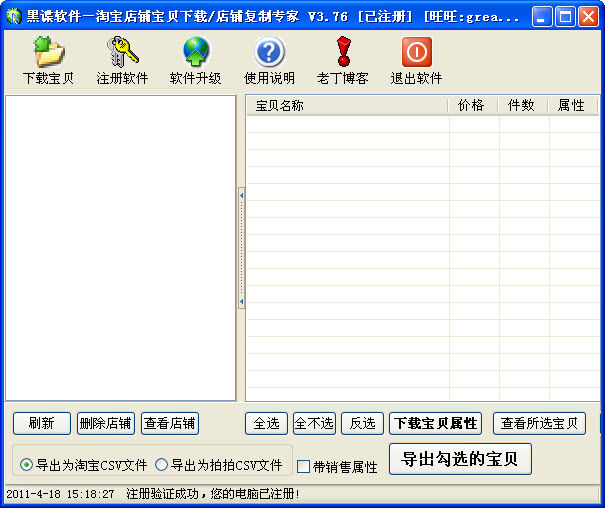The image size is (605, 508).
Task: Click the 删除店铺 button
Action: [x=105, y=424]
